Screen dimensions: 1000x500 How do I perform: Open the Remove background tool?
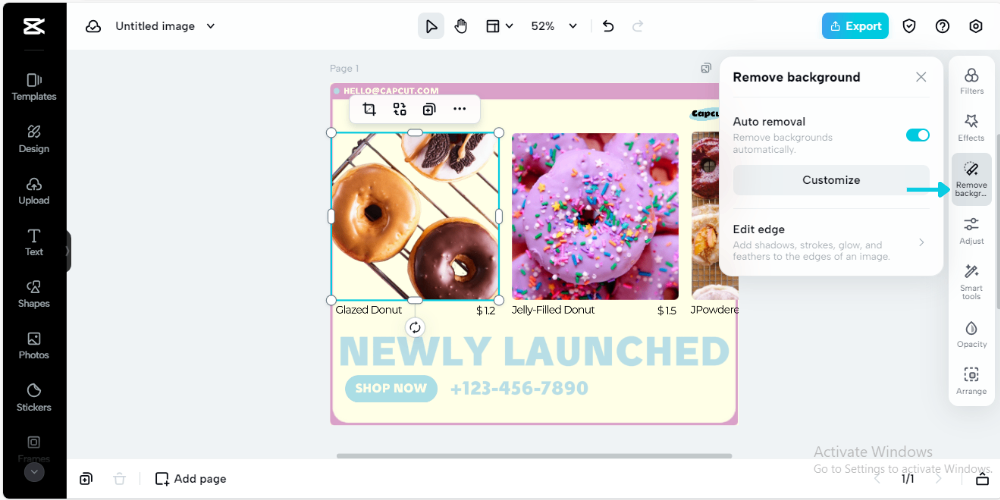point(971,179)
